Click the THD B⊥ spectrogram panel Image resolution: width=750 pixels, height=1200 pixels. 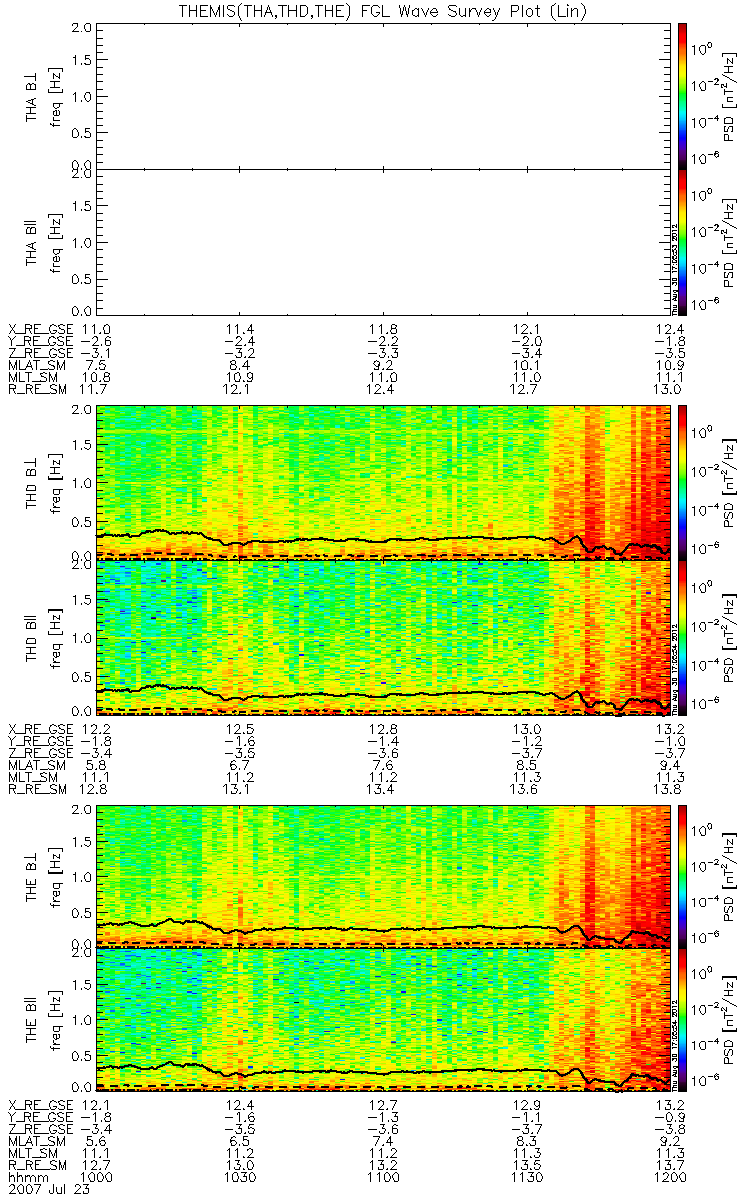coord(381,482)
